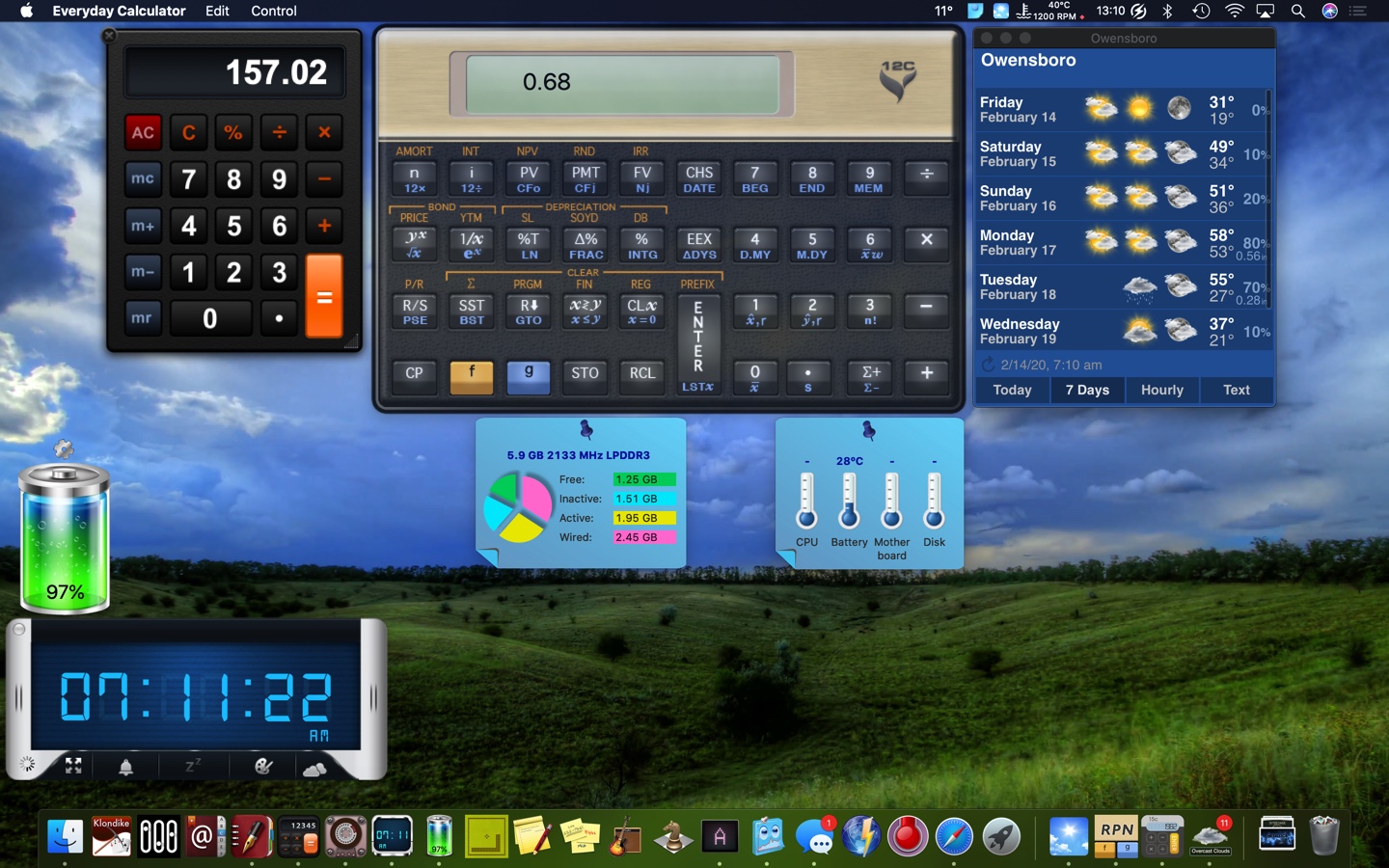Click the Wi-Fi status icon
This screenshot has width=1389, height=868.
click(x=1235, y=11)
